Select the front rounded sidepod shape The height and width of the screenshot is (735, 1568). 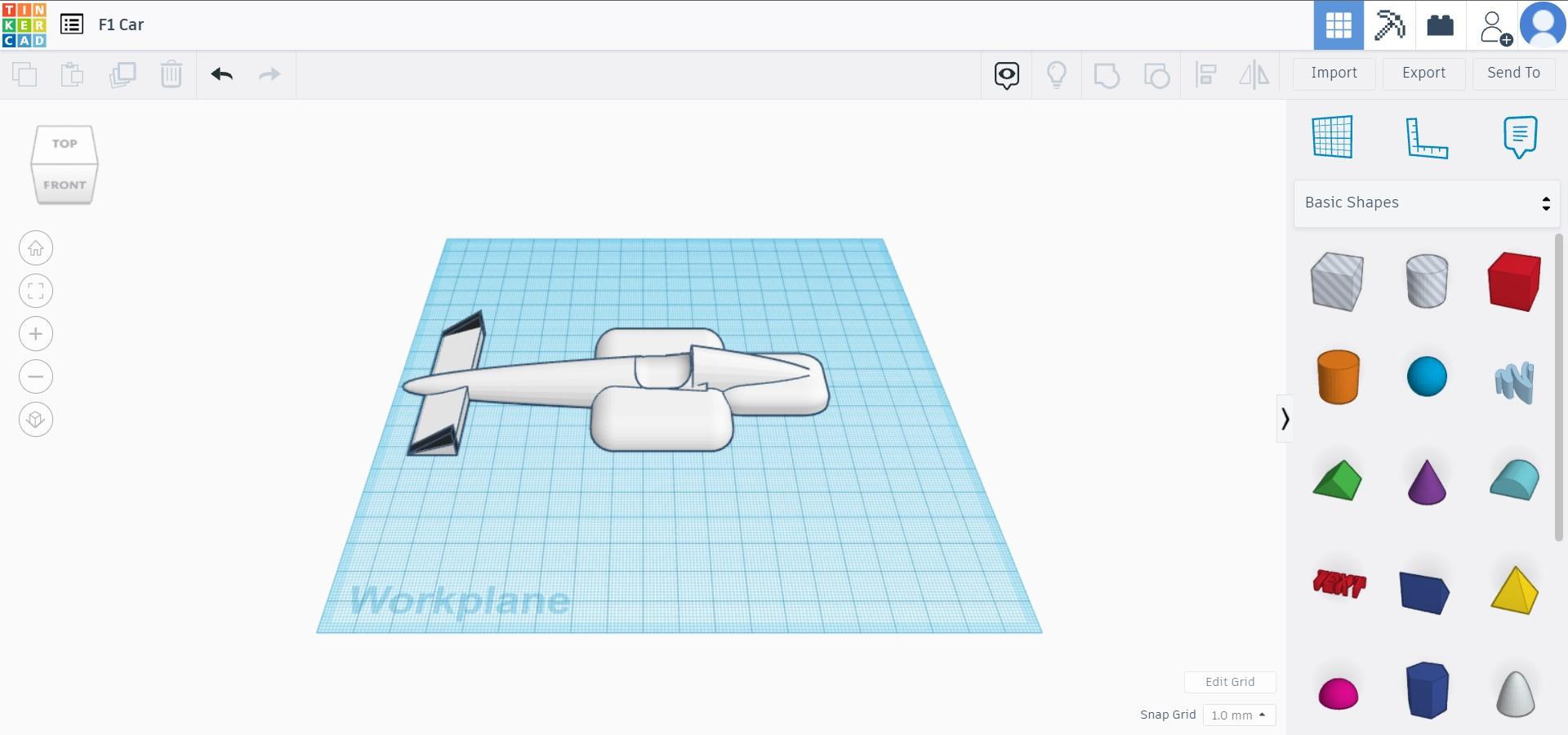point(661,419)
